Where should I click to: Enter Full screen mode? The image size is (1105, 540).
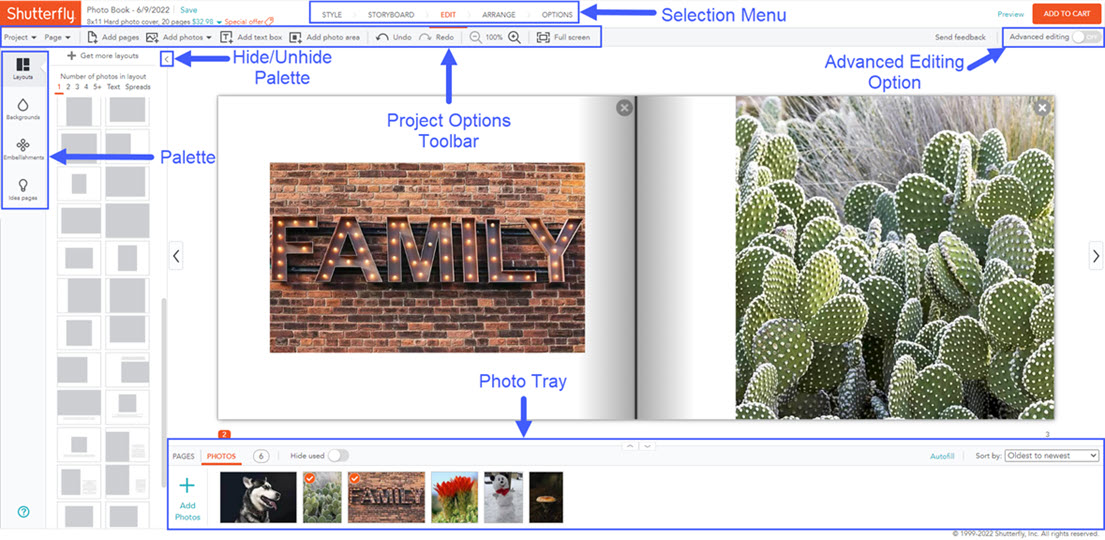pos(563,37)
